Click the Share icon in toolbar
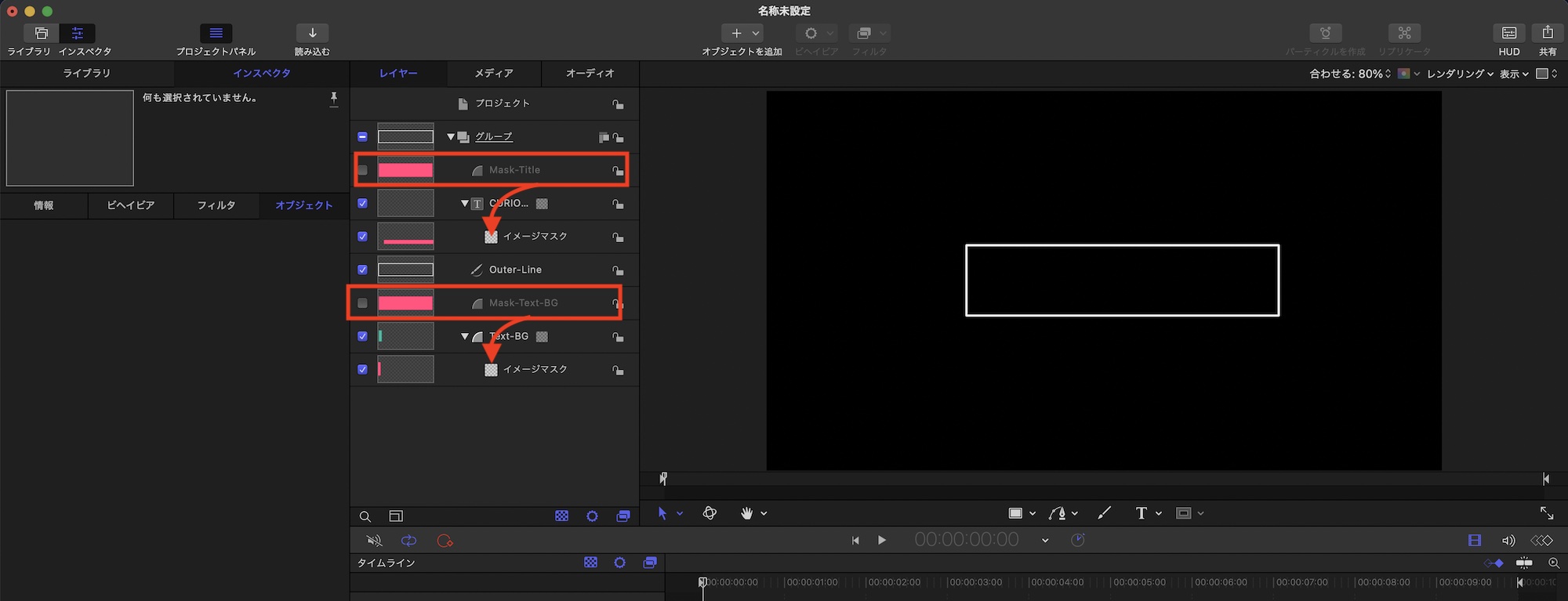 pos(1547,33)
